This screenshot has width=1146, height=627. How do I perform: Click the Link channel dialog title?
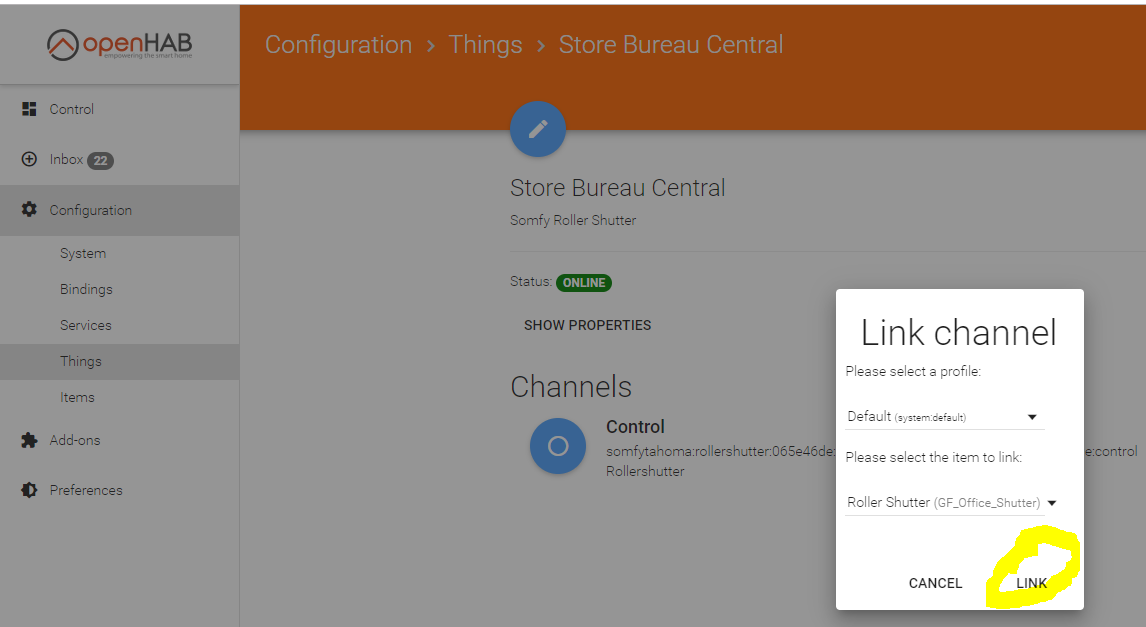tap(958, 332)
